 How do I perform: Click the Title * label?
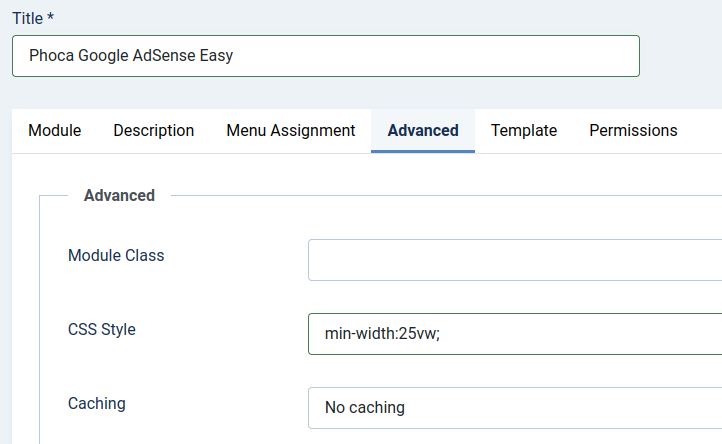click(x=33, y=18)
